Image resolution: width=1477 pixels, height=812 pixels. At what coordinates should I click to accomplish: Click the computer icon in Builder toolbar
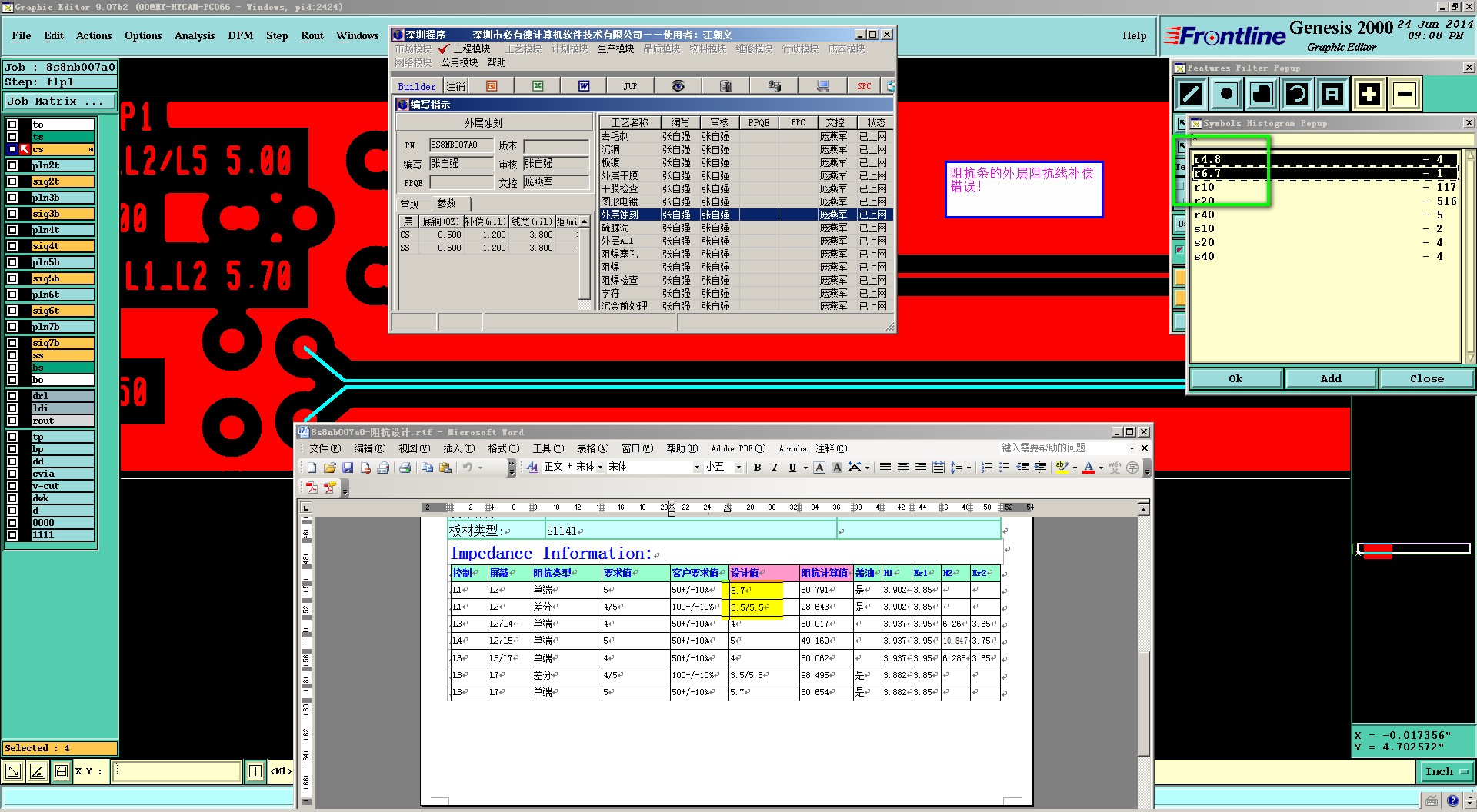[822, 86]
